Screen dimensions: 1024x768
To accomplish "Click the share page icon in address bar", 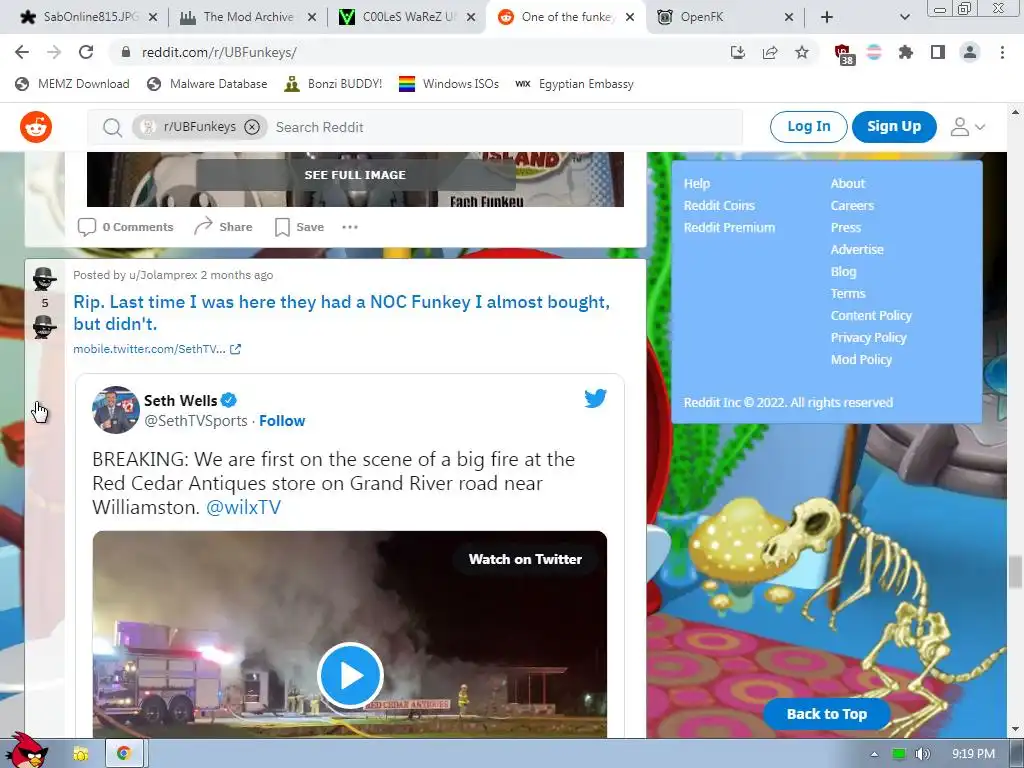I will (x=770, y=52).
